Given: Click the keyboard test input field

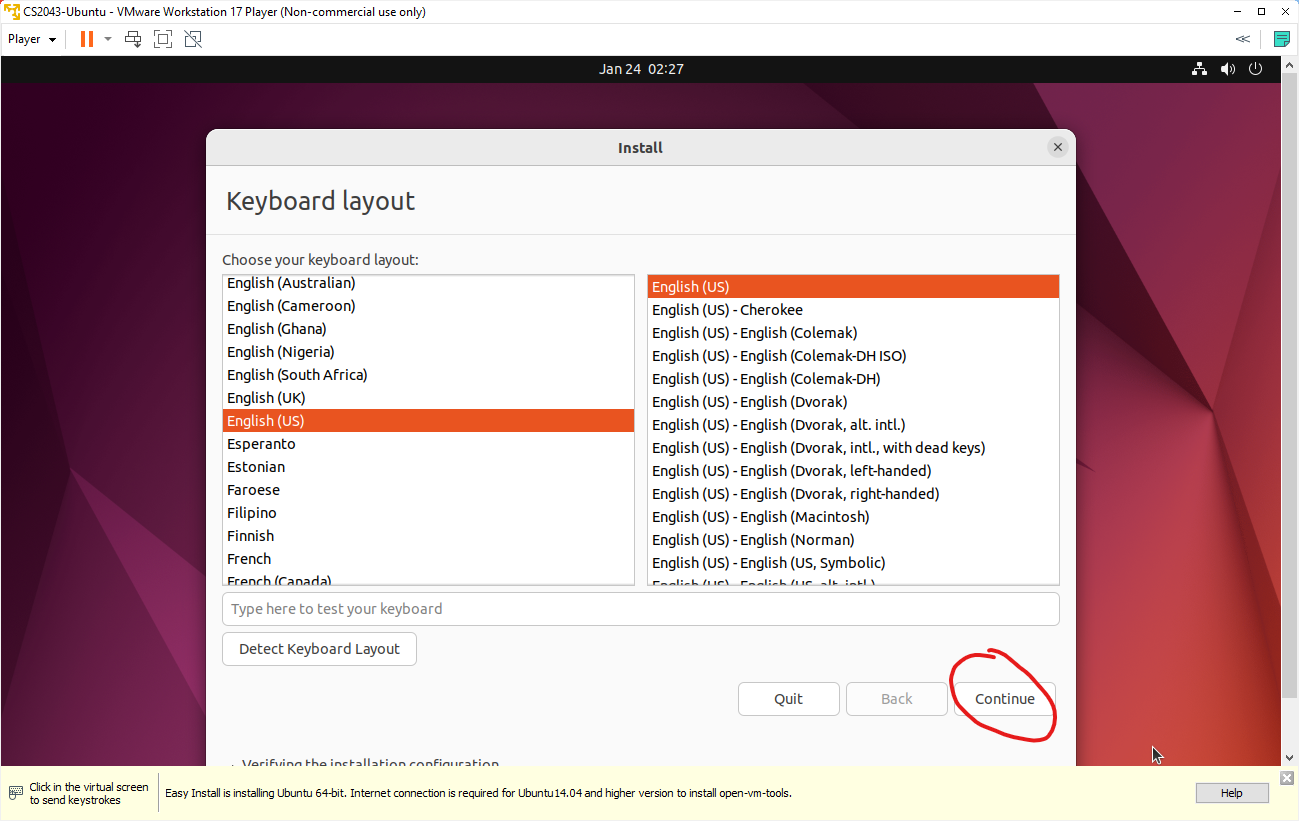Looking at the screenshot, I should coord(640,608).
